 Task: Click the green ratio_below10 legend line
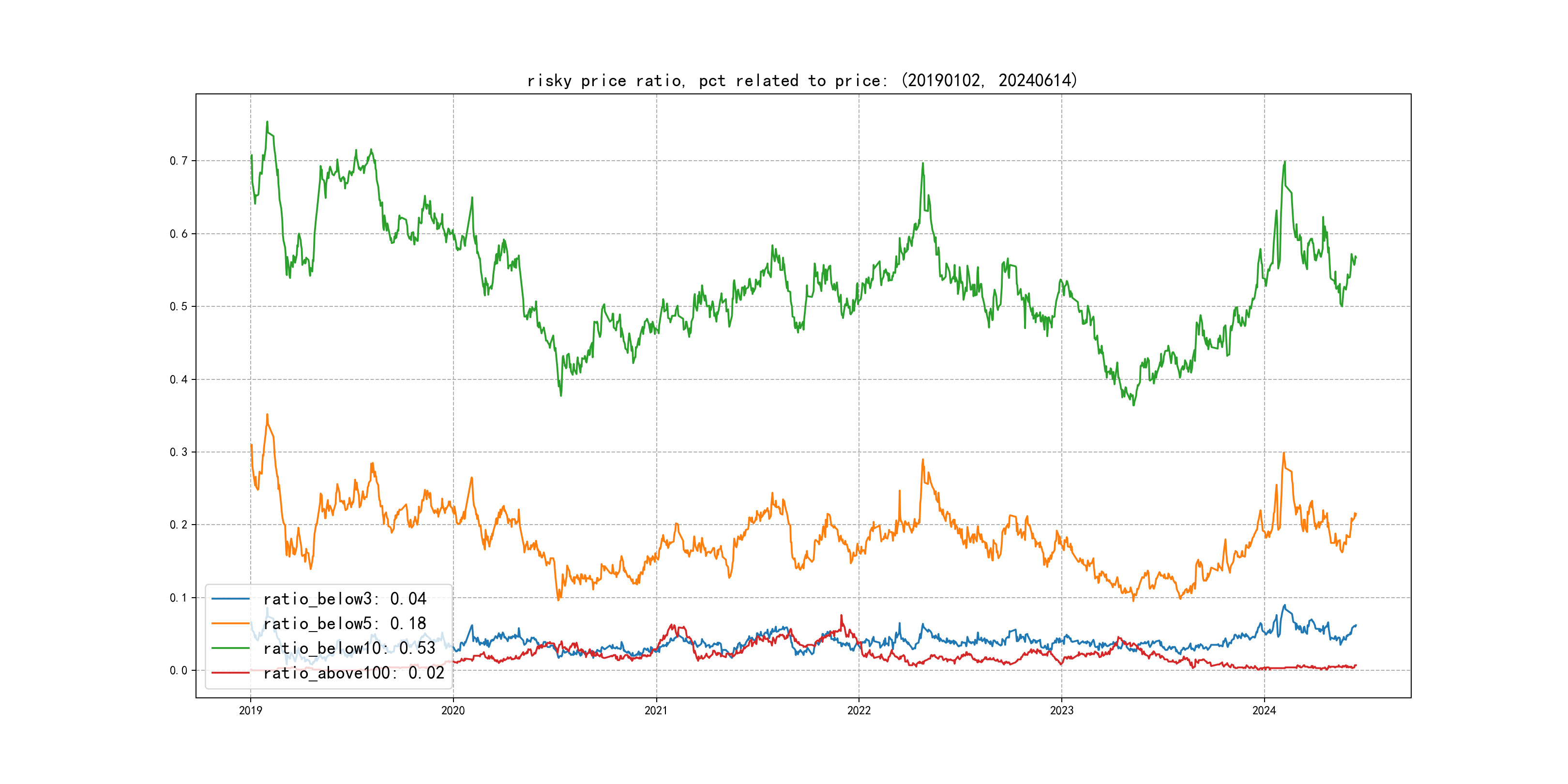[230, 648]
